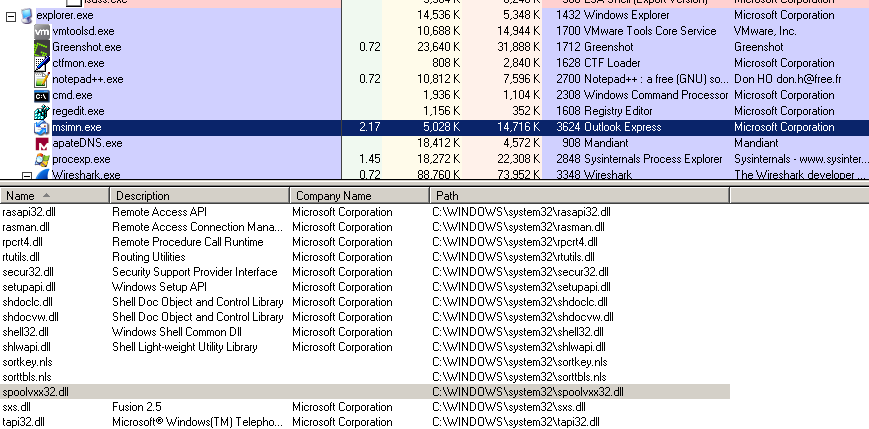Select sorttbls.nls in the DLL list

point(365,377)
